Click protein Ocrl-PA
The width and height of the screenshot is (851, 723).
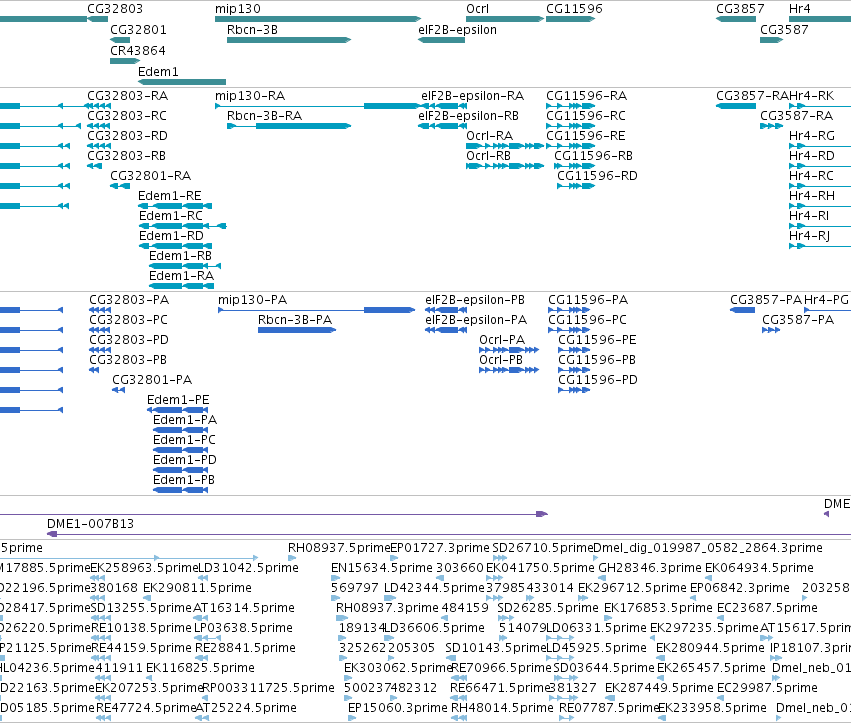(509, 350)
